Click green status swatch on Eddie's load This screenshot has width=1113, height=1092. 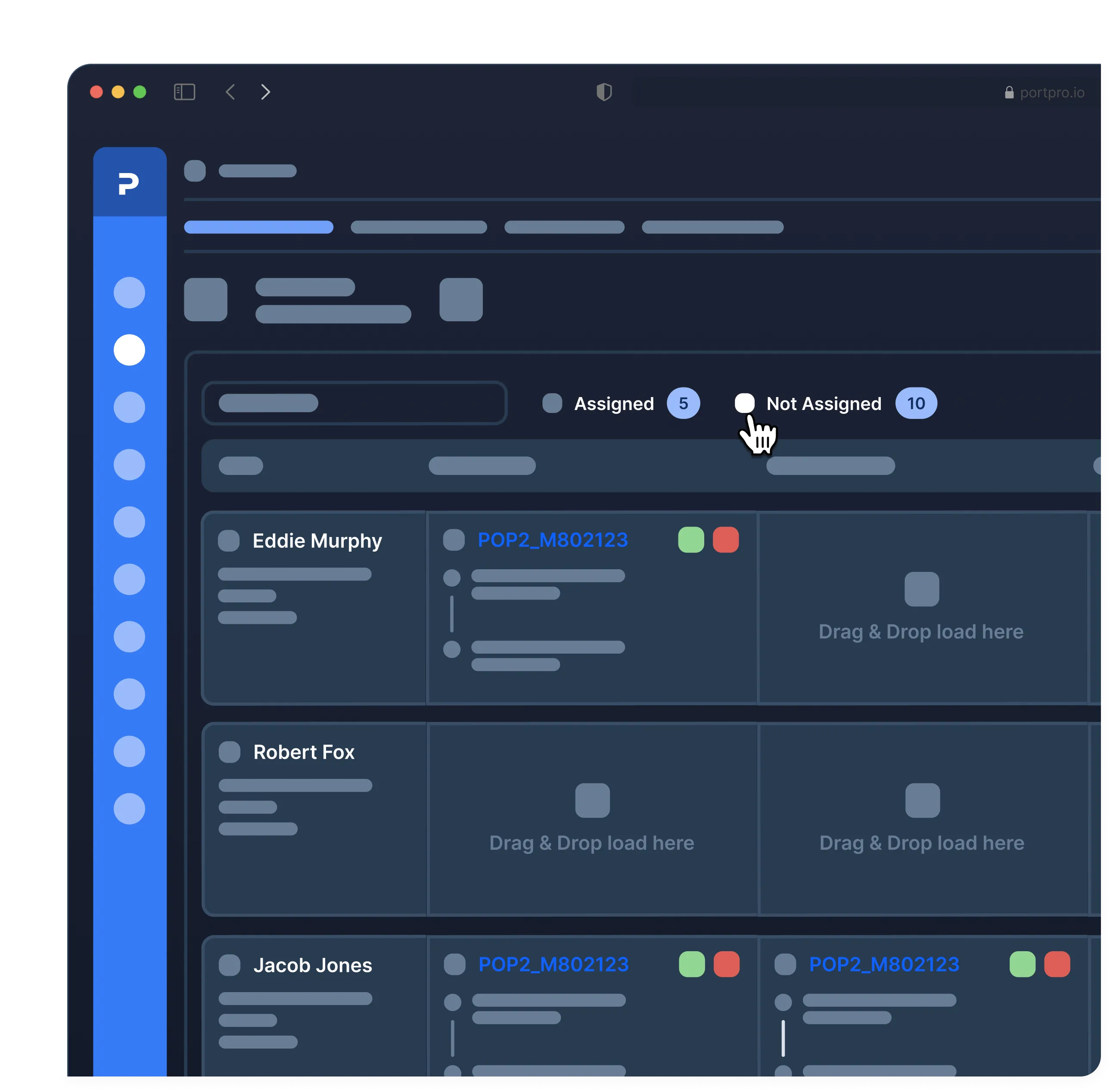(691, 540)
